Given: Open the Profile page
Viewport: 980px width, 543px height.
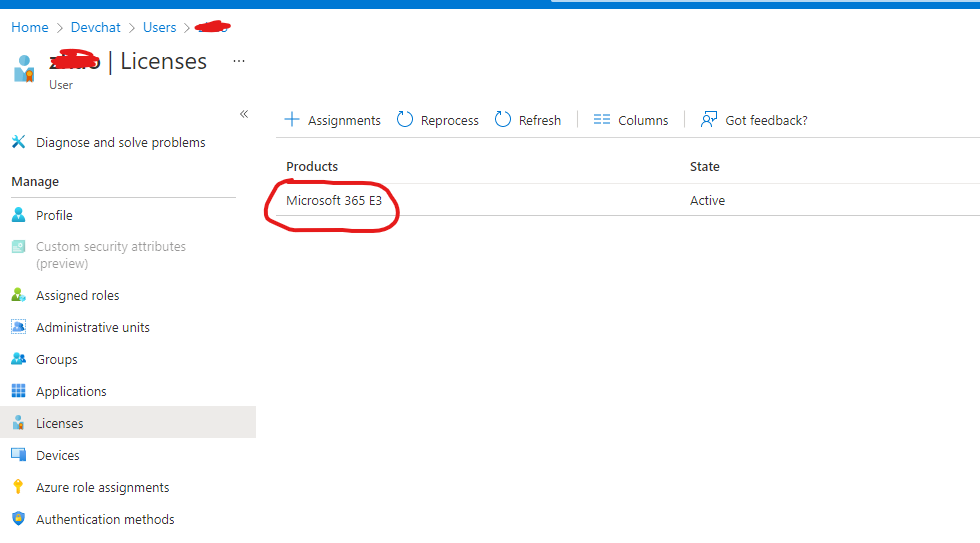Looking at the screenshot, I should pyautogui.click(x=54, y=216).
